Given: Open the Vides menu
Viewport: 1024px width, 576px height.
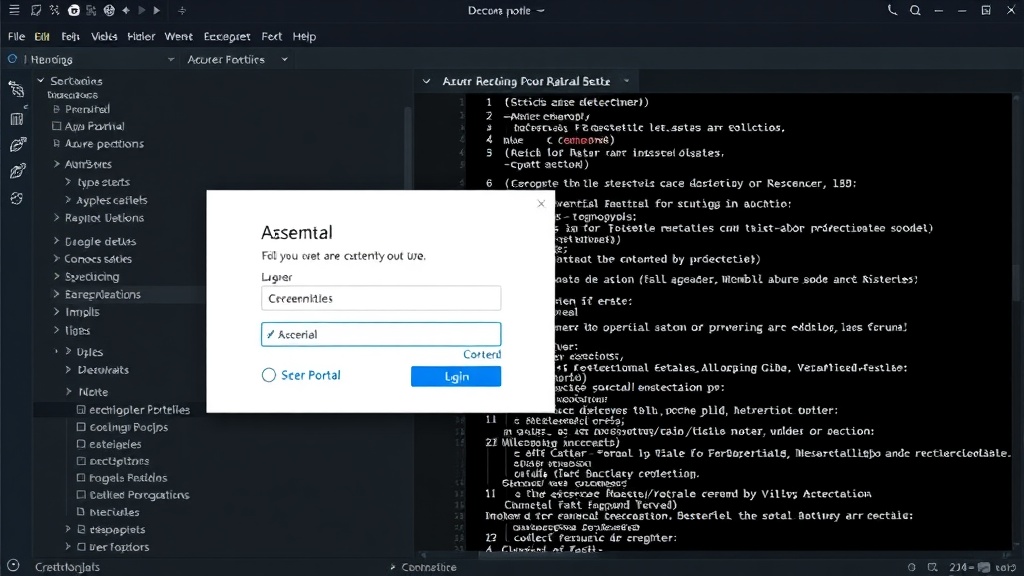Looking at the screenshot, I should click(104, 37).
